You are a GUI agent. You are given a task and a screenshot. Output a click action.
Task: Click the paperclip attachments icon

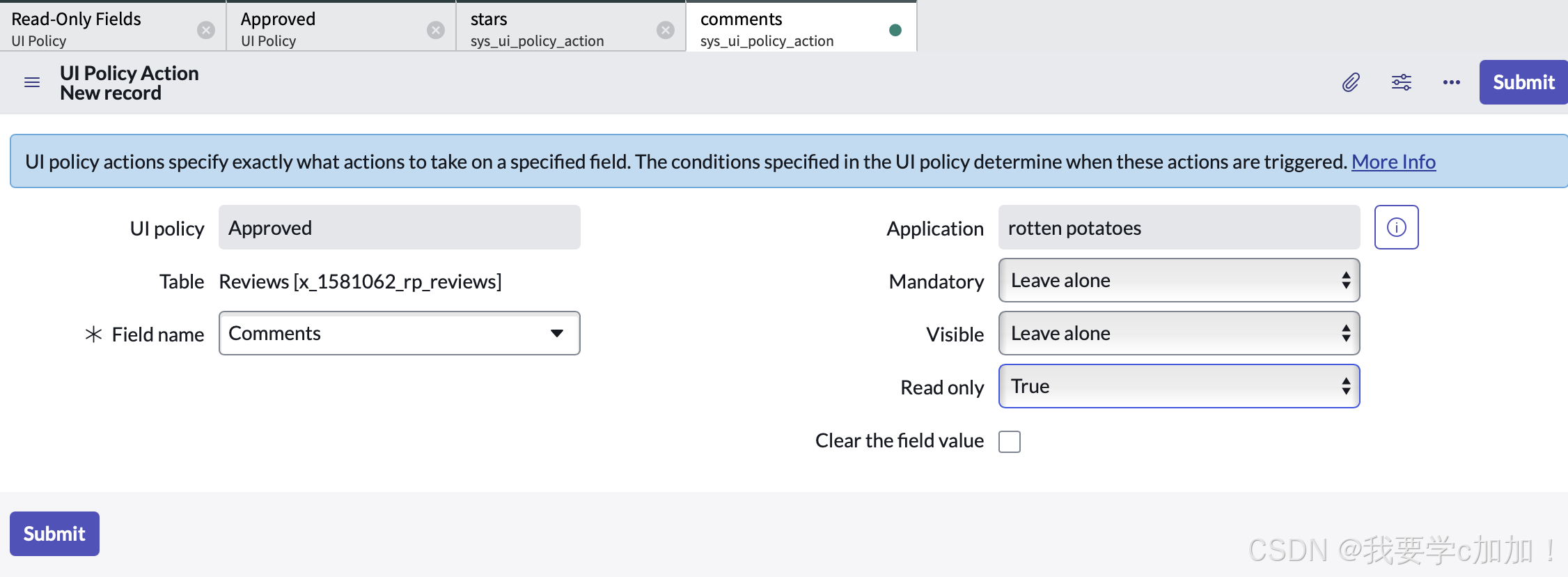coord(1351,82)
